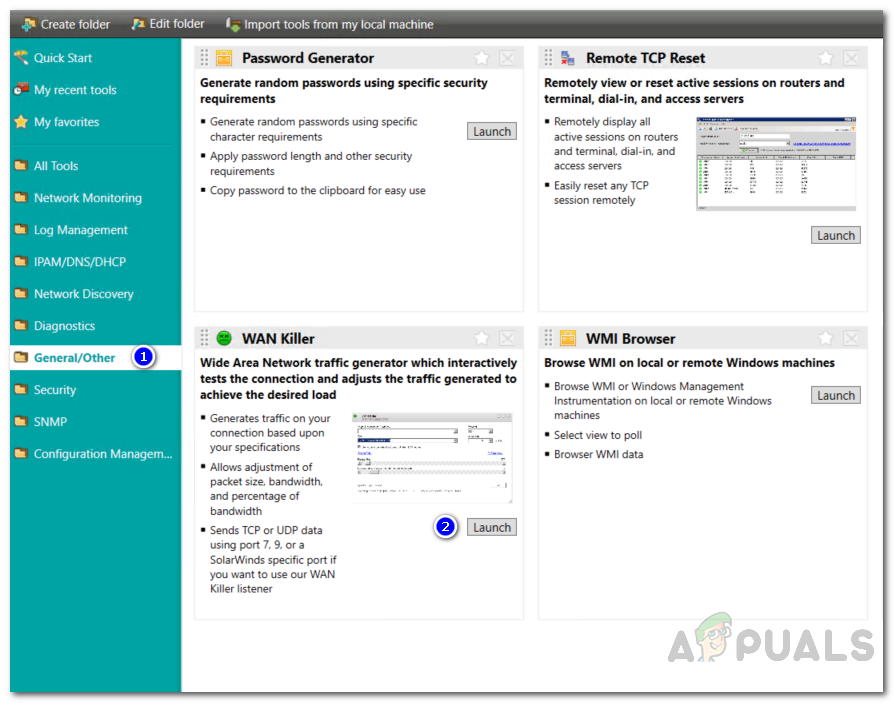Close the WMI Browser card
This screenshot has width=894, height=703.
[x=851, y=338]
